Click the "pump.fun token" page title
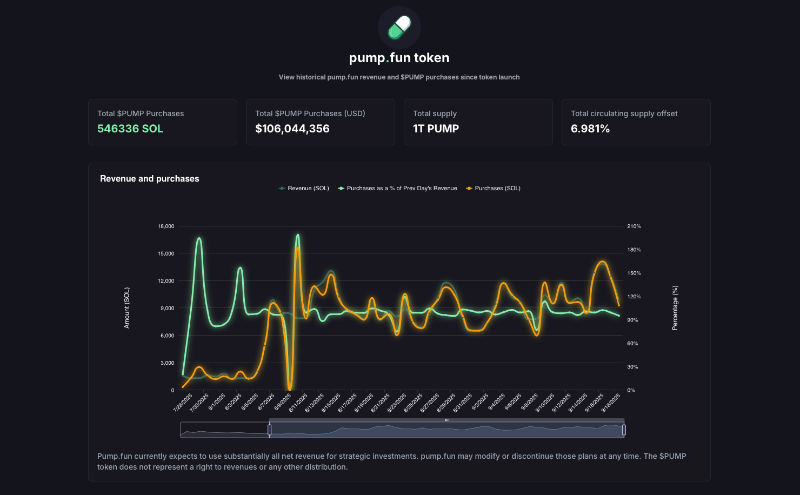800x495 pixels. (399, 58)
